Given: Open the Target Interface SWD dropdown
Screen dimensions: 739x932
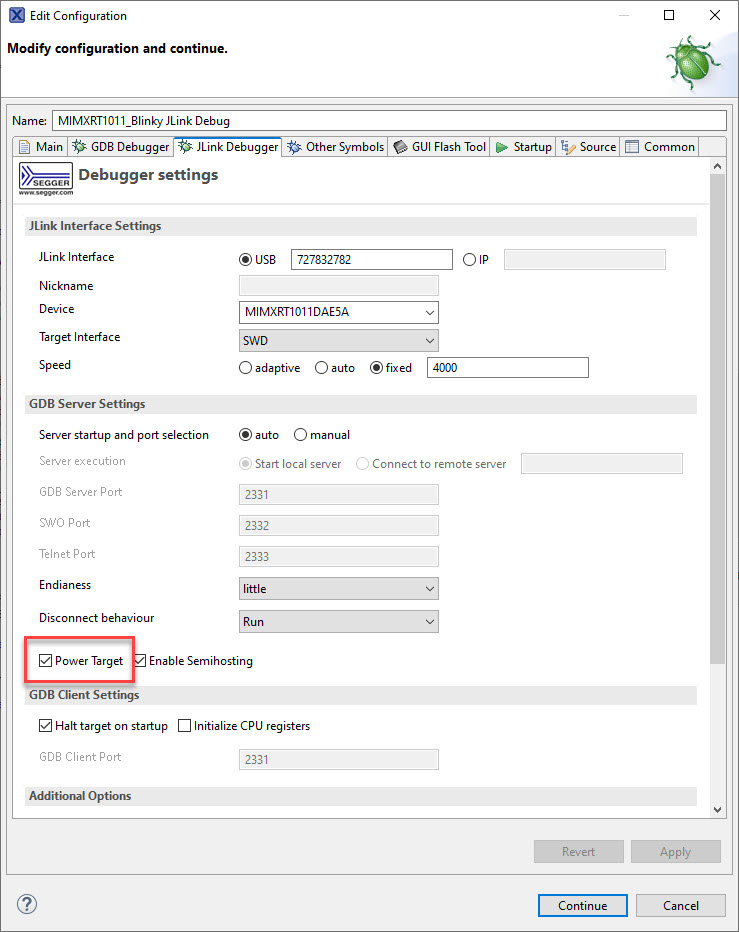Looking at the screenshot, I should click(x=339, y=341).
